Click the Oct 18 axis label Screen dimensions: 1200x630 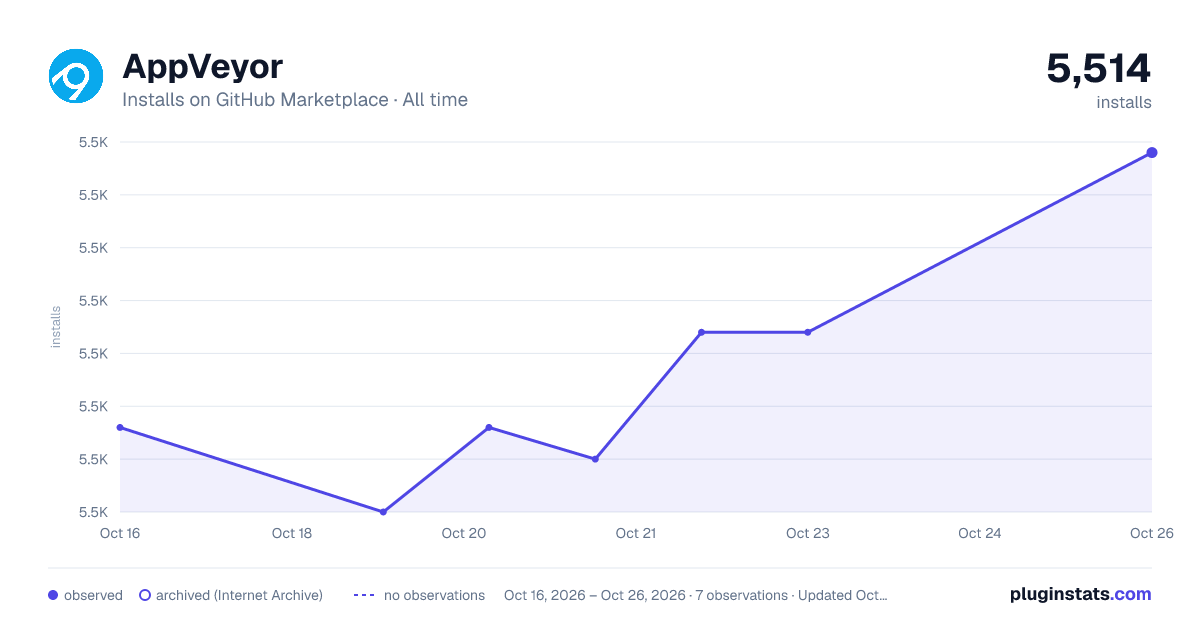coord(292,533)
